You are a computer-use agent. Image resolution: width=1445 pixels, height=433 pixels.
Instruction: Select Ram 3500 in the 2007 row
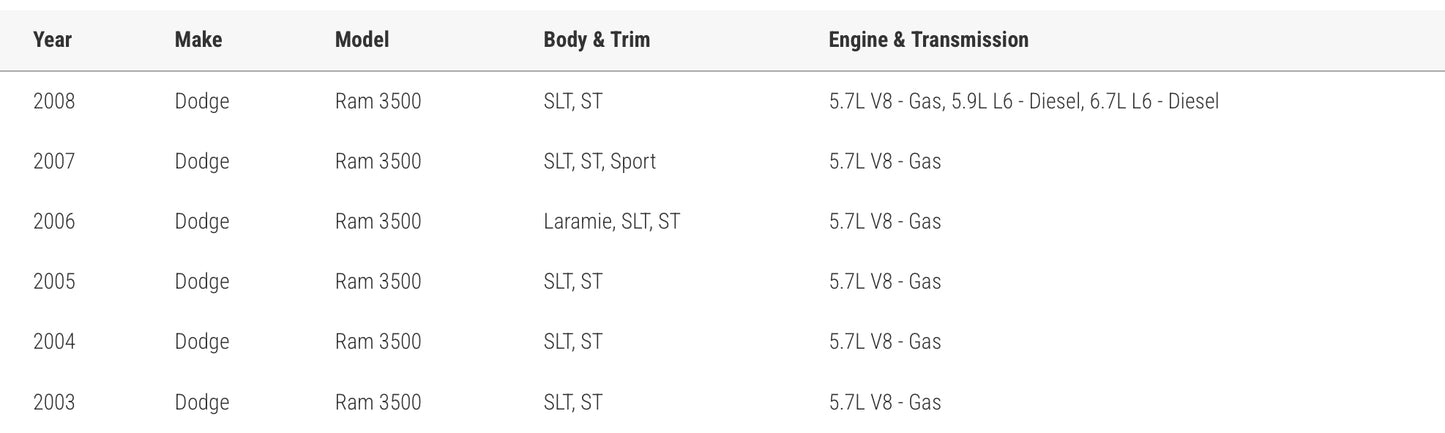click(x=378, y=161)
